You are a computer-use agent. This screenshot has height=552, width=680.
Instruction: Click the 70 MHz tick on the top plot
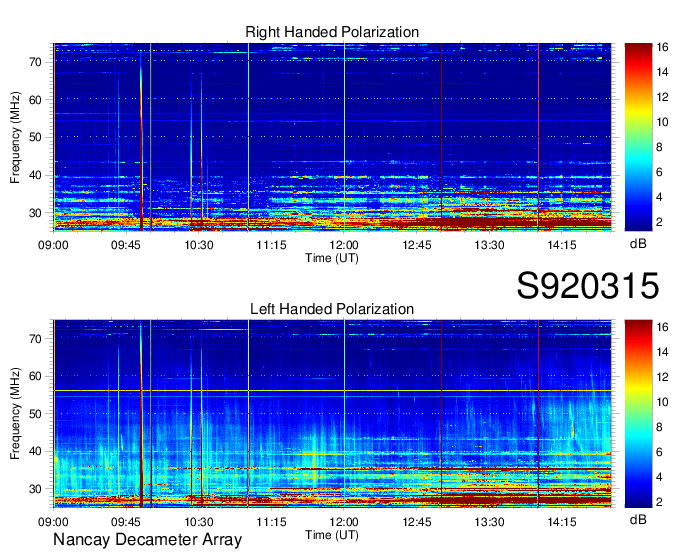pos(36,62)
